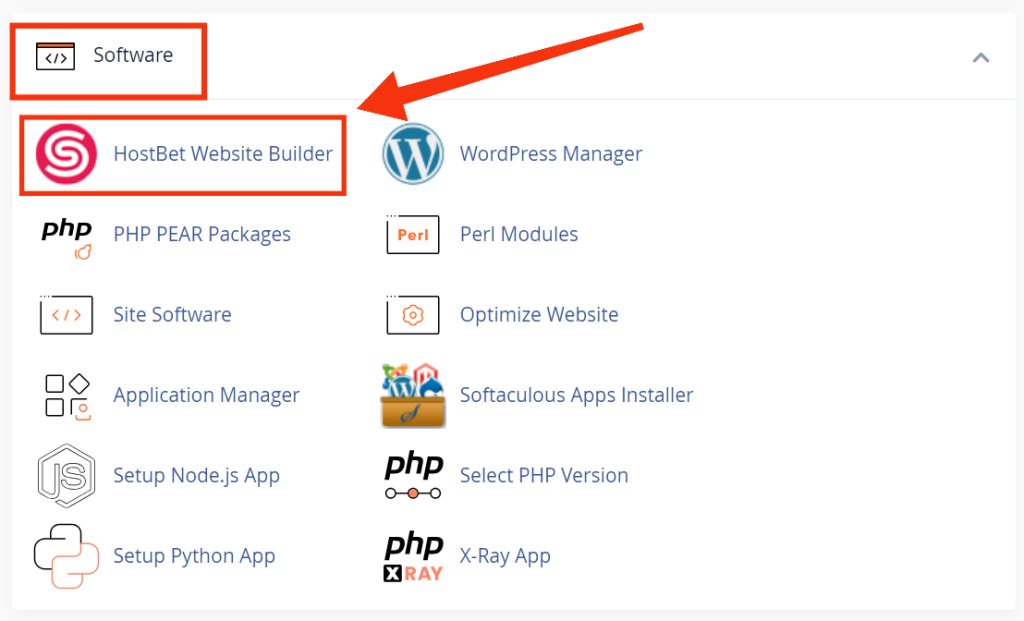Select the Site Software code icon

(x=66, y=314)
